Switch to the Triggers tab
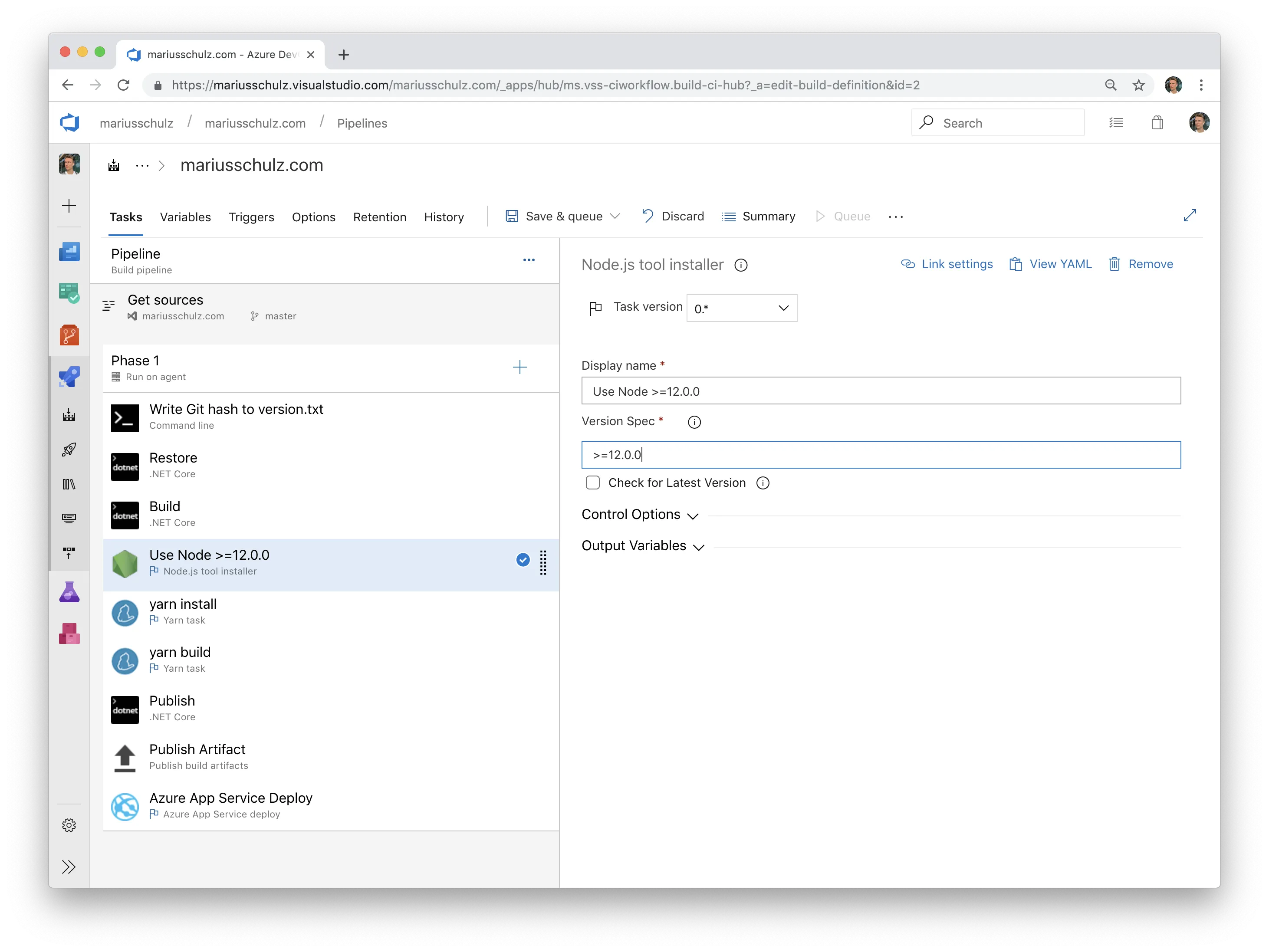Viewport: 1269px width, 952px height. (251, 217)
